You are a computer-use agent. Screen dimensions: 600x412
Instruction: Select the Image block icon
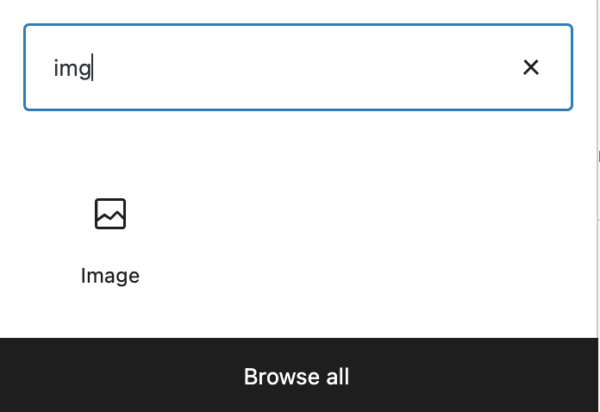[x=110, y=214]
